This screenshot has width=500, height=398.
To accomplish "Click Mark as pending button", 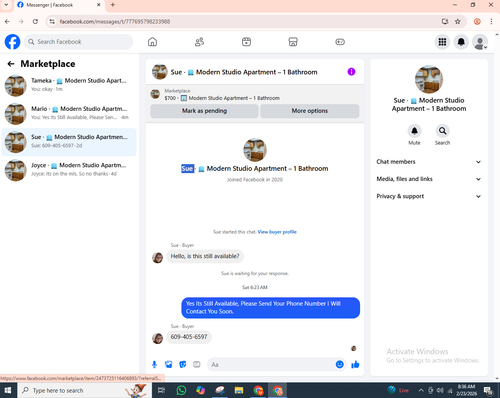I will tap(204, 111).
